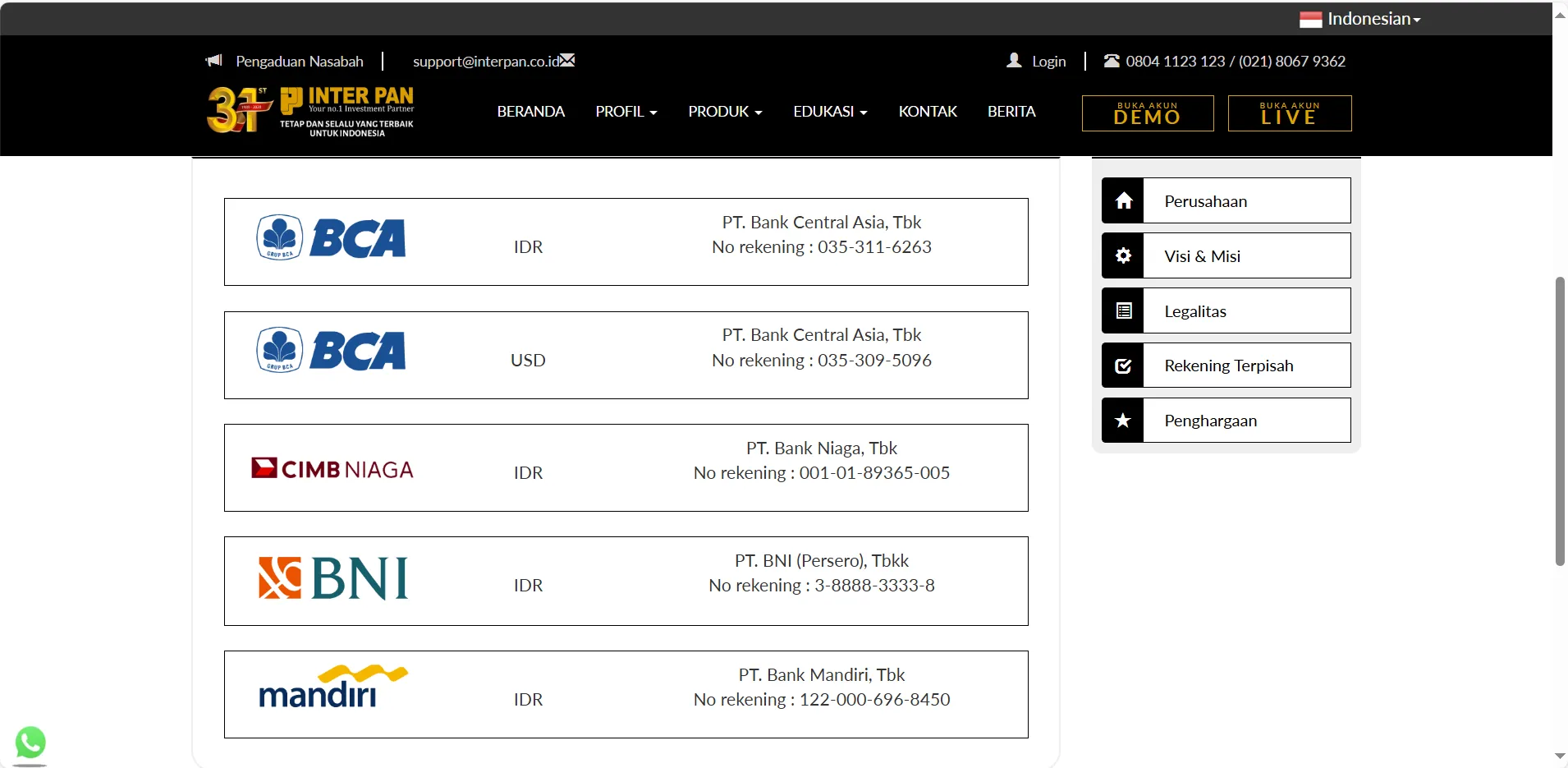Click the phone number 0804 1123 123
This screenshot has height=768, width=1568.
click(x=1176, y=62)
